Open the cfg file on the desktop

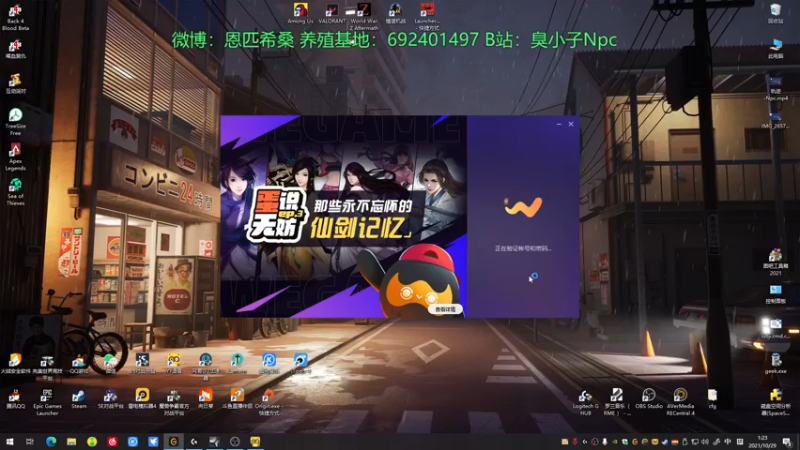click(x=712, y=398)
